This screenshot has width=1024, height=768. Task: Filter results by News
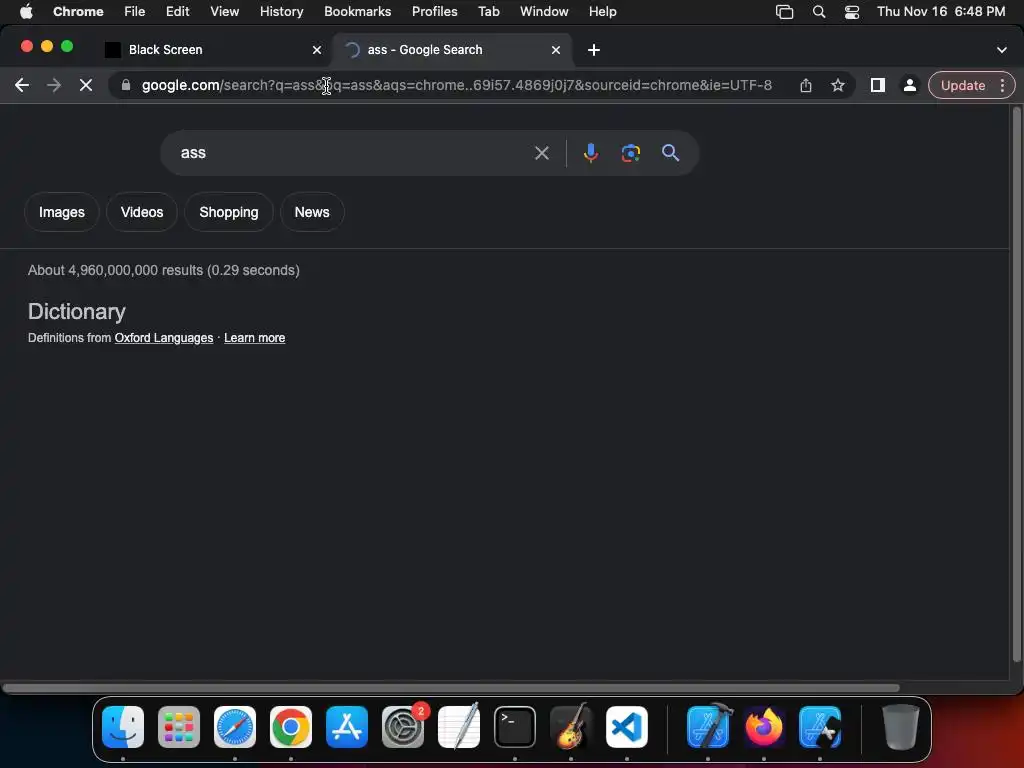[x=312, y=212]
